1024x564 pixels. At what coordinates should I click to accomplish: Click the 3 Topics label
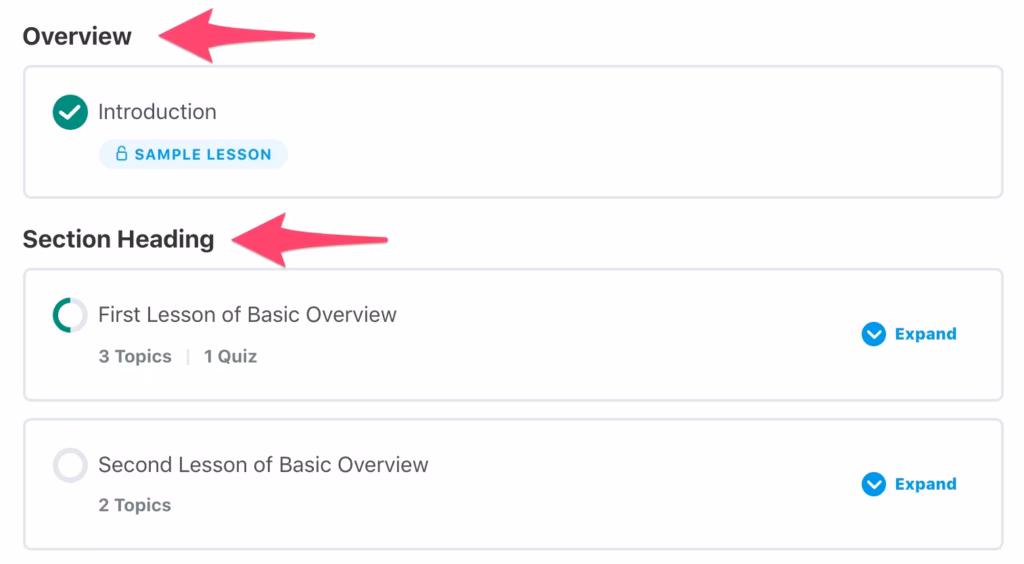(x=135, y=356)
